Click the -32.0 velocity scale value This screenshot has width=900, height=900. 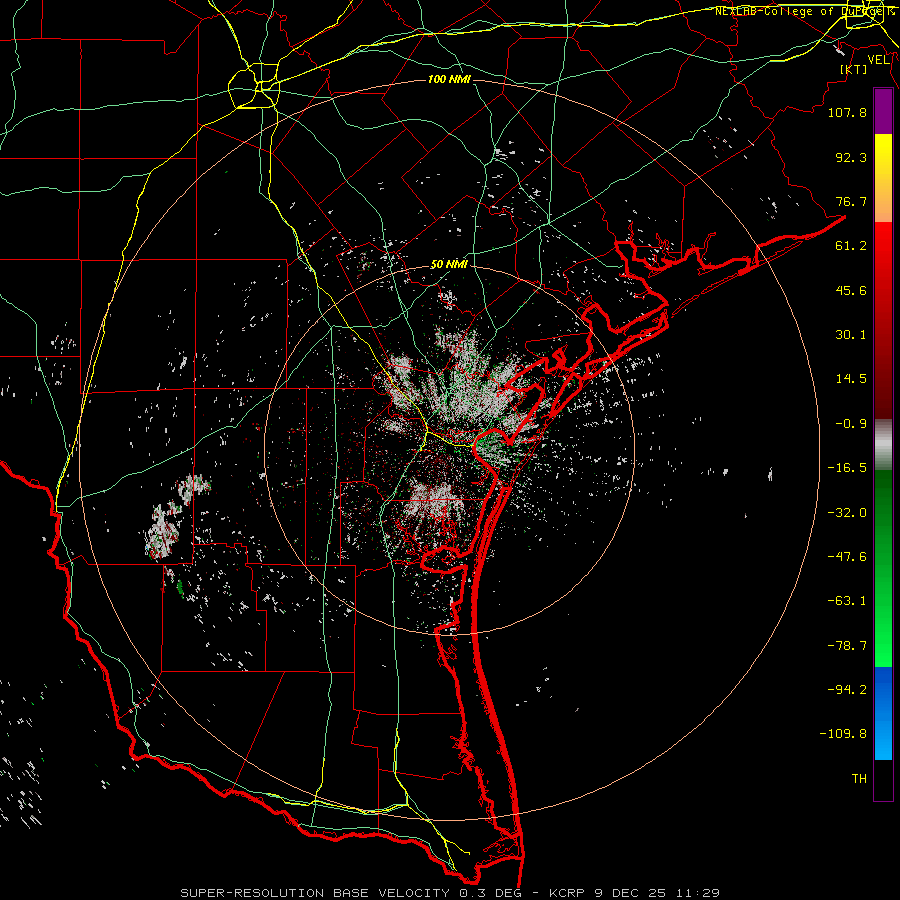847,513
